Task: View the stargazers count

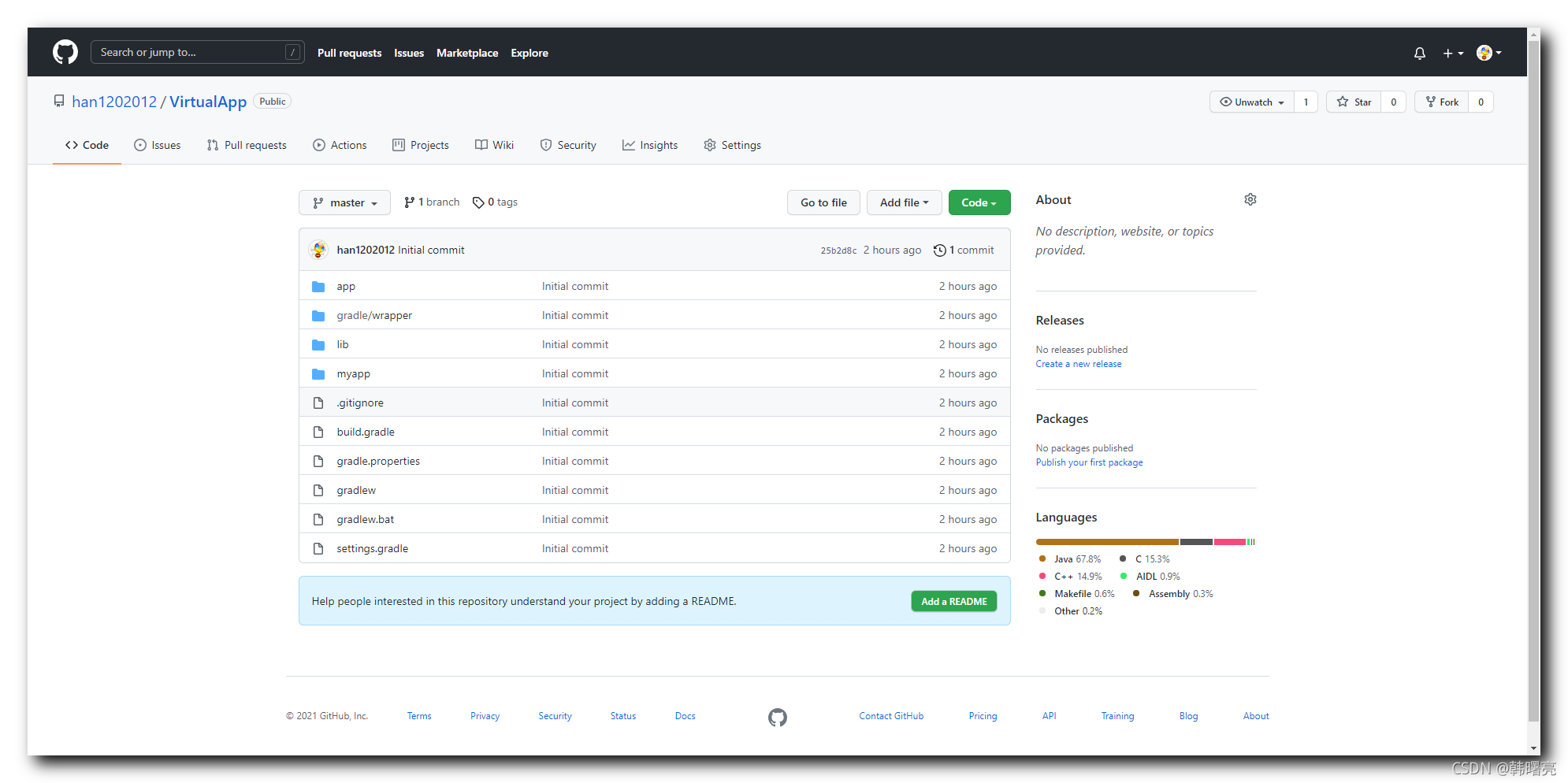Action: click(x=1393, y=102)
